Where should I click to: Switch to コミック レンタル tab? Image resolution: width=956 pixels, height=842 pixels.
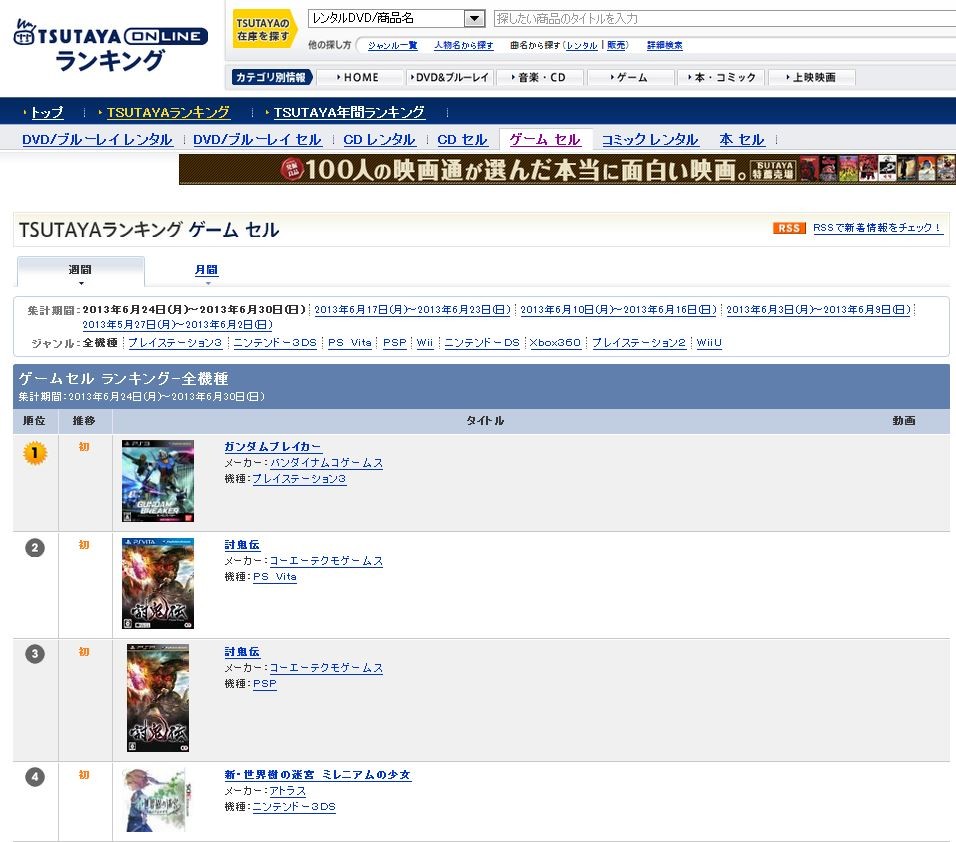point(650,140)
